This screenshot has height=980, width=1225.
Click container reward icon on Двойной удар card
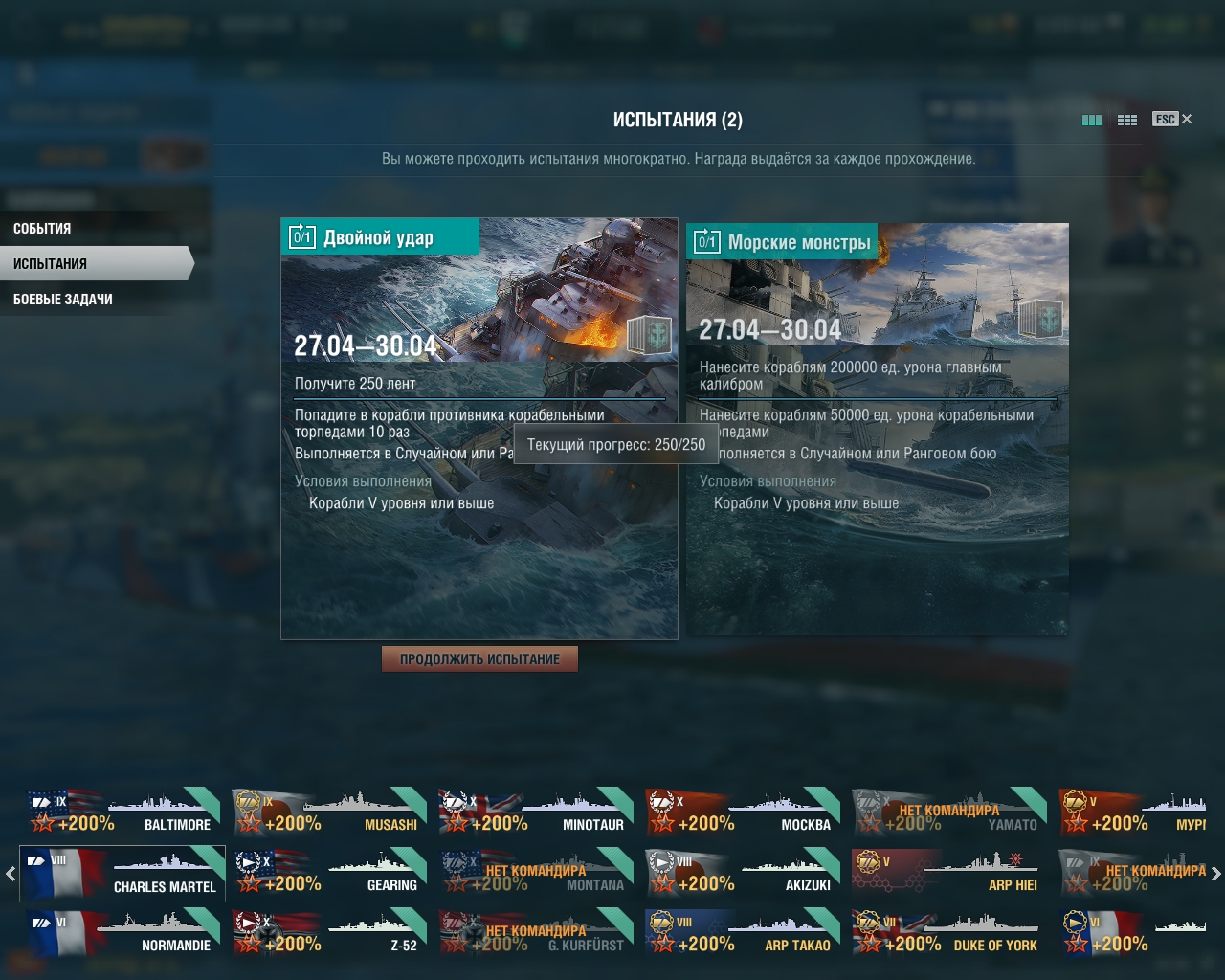649,335
